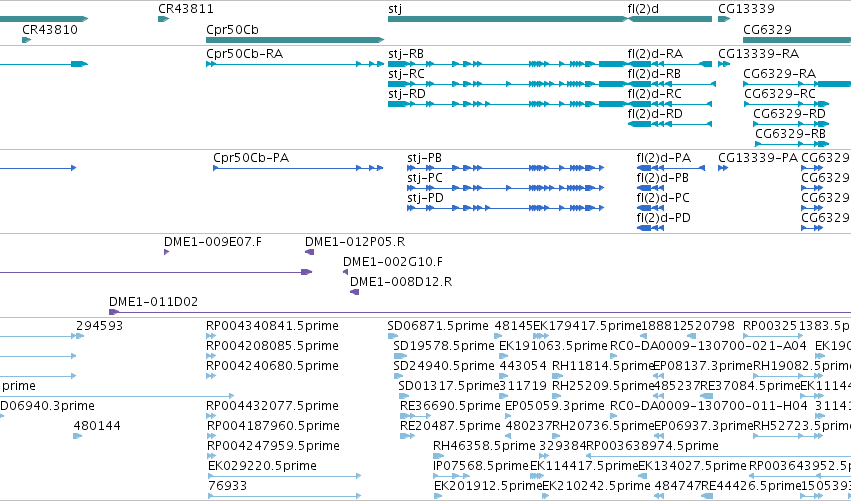Click the RH46358.5prime EST label
The width and height of the screenshot is (851, 501).
coord(484,446)
